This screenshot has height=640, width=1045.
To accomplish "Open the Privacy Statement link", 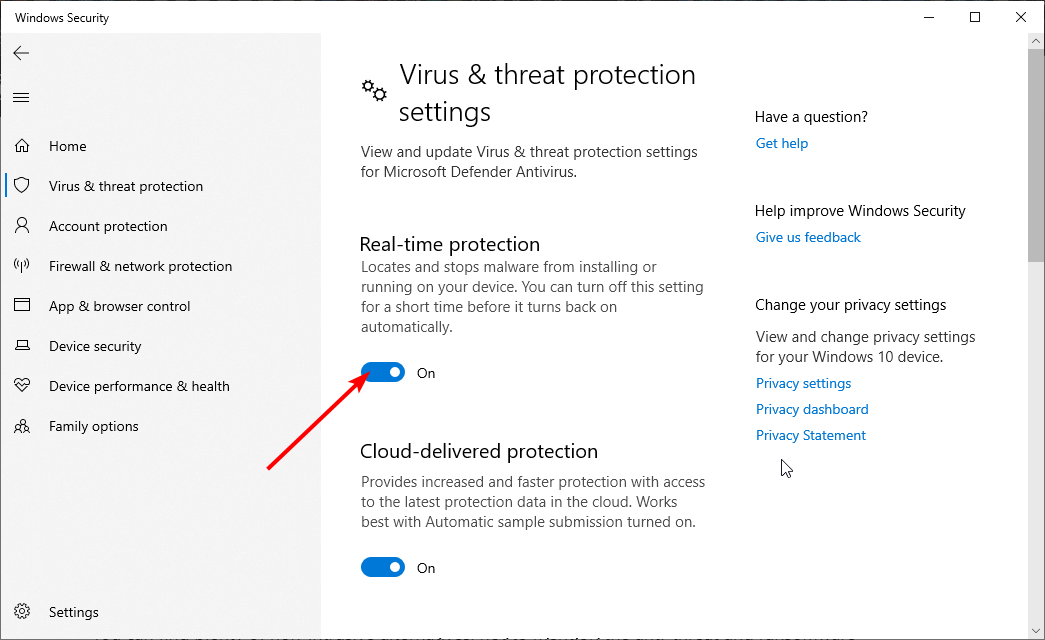I will tap(810, 435).
